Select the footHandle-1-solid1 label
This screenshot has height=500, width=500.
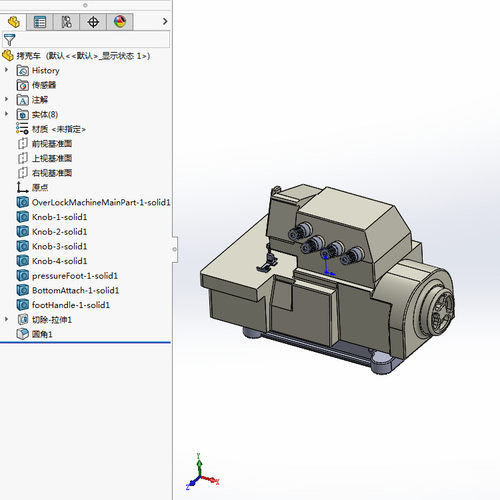[x=71, y=305]
